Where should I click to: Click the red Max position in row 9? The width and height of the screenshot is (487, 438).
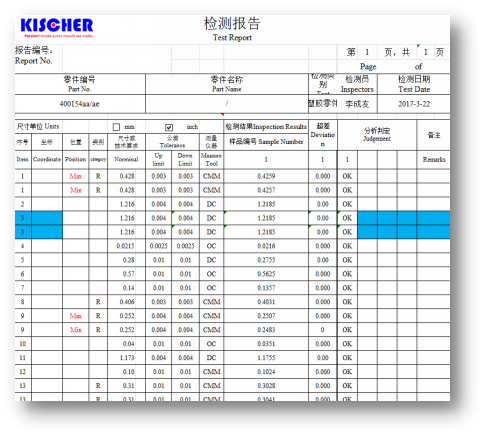click(x=76, y=316)
